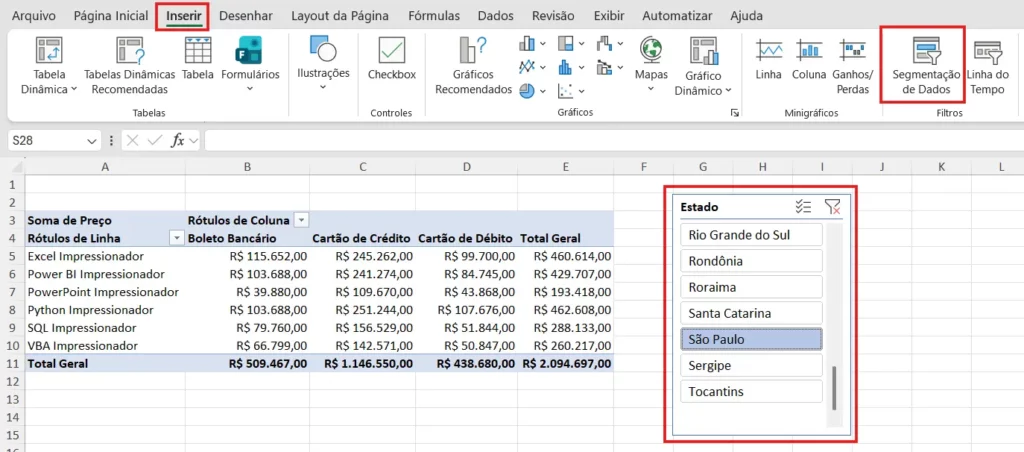Image resolution: width=1024 pixels, height=452 pixels.
Task: Switch to the Exibir tab
Action: point(609,16)
